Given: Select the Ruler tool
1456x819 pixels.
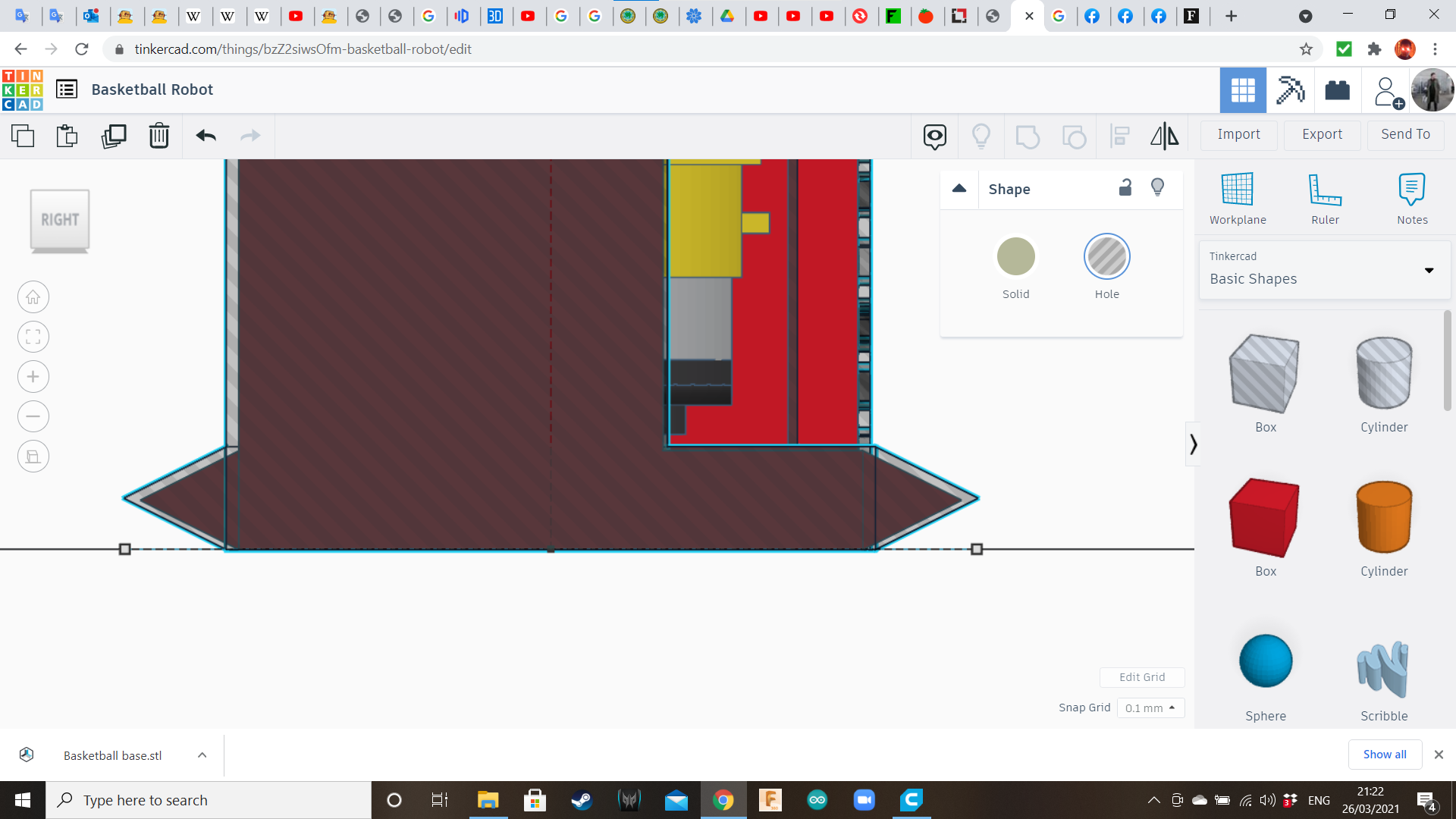Looking at the screenshot, I should click(x=1325, y=197).
